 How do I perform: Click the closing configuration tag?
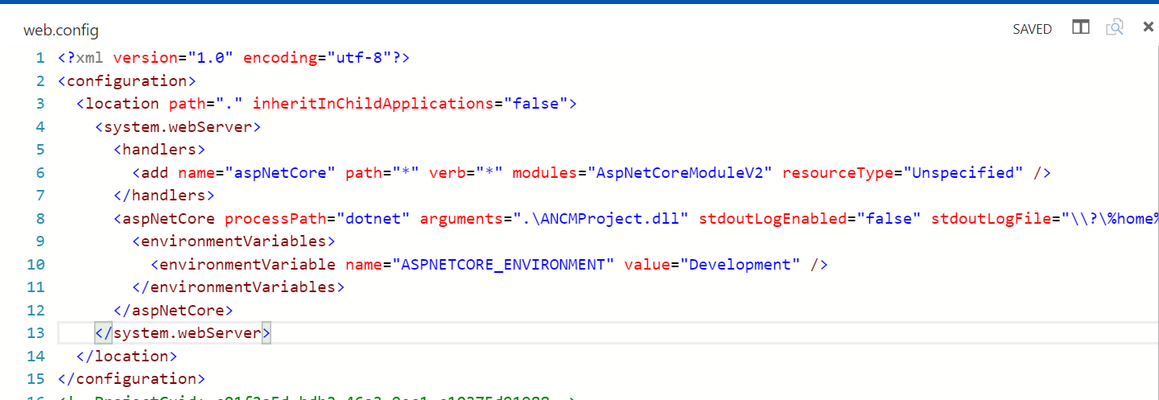pos(132,379)
